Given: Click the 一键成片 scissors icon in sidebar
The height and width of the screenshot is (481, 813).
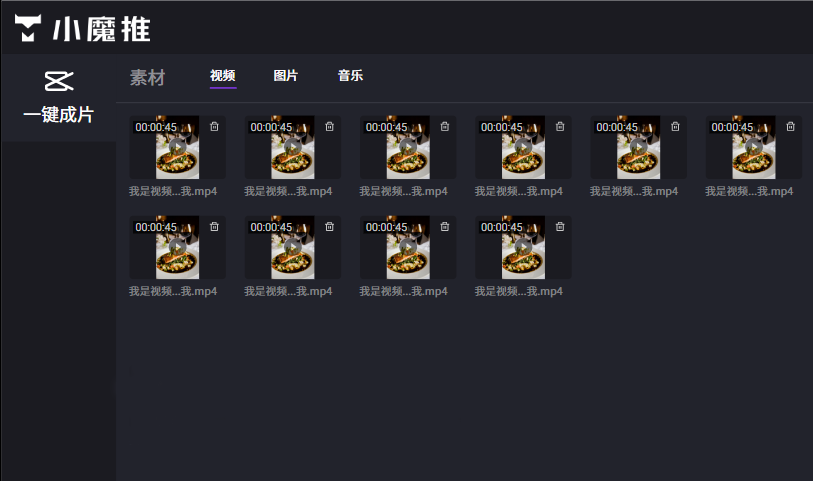Looking at the screenshot, I should click(x=58, y=81).
